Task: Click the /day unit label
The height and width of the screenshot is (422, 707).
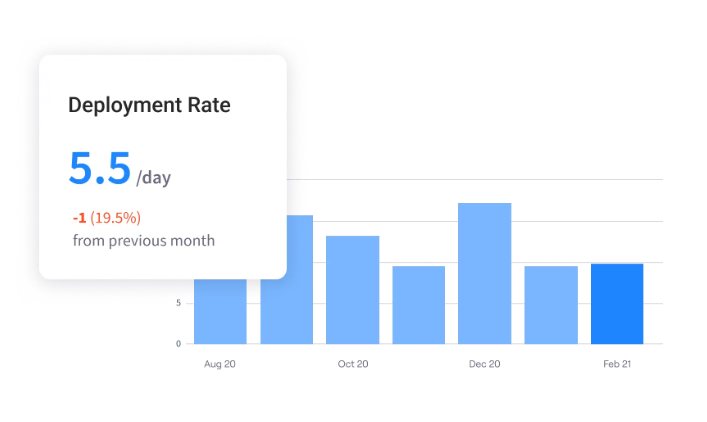Action: 154,178
